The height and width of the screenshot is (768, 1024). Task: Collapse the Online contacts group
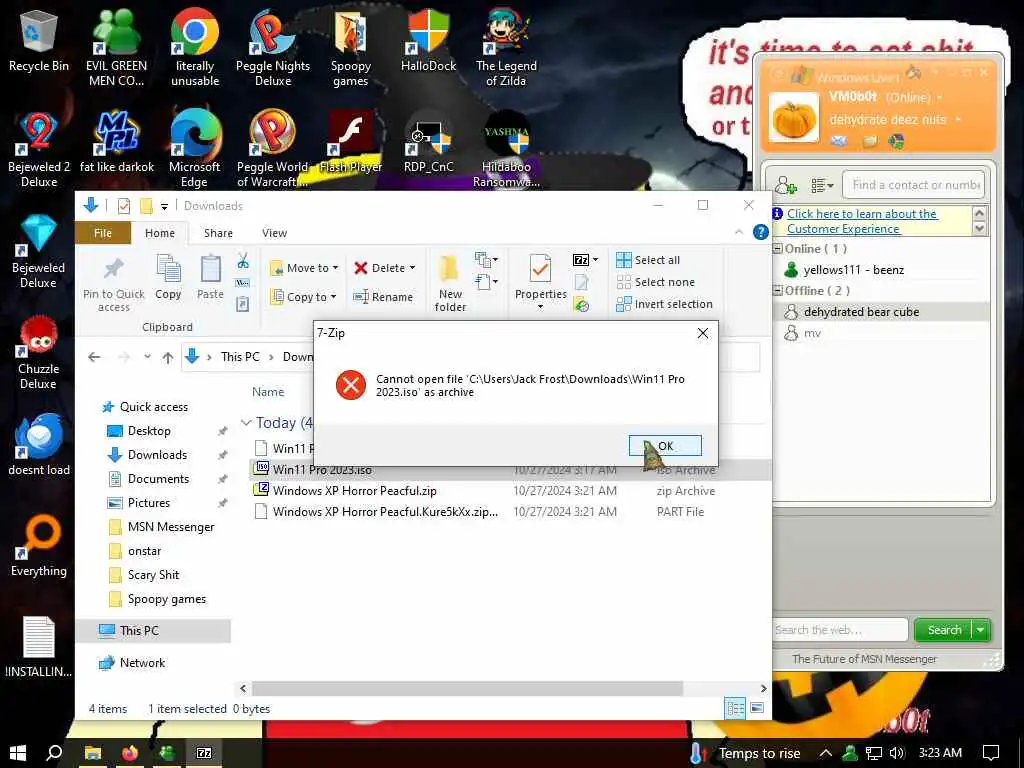tap(778, 248)
